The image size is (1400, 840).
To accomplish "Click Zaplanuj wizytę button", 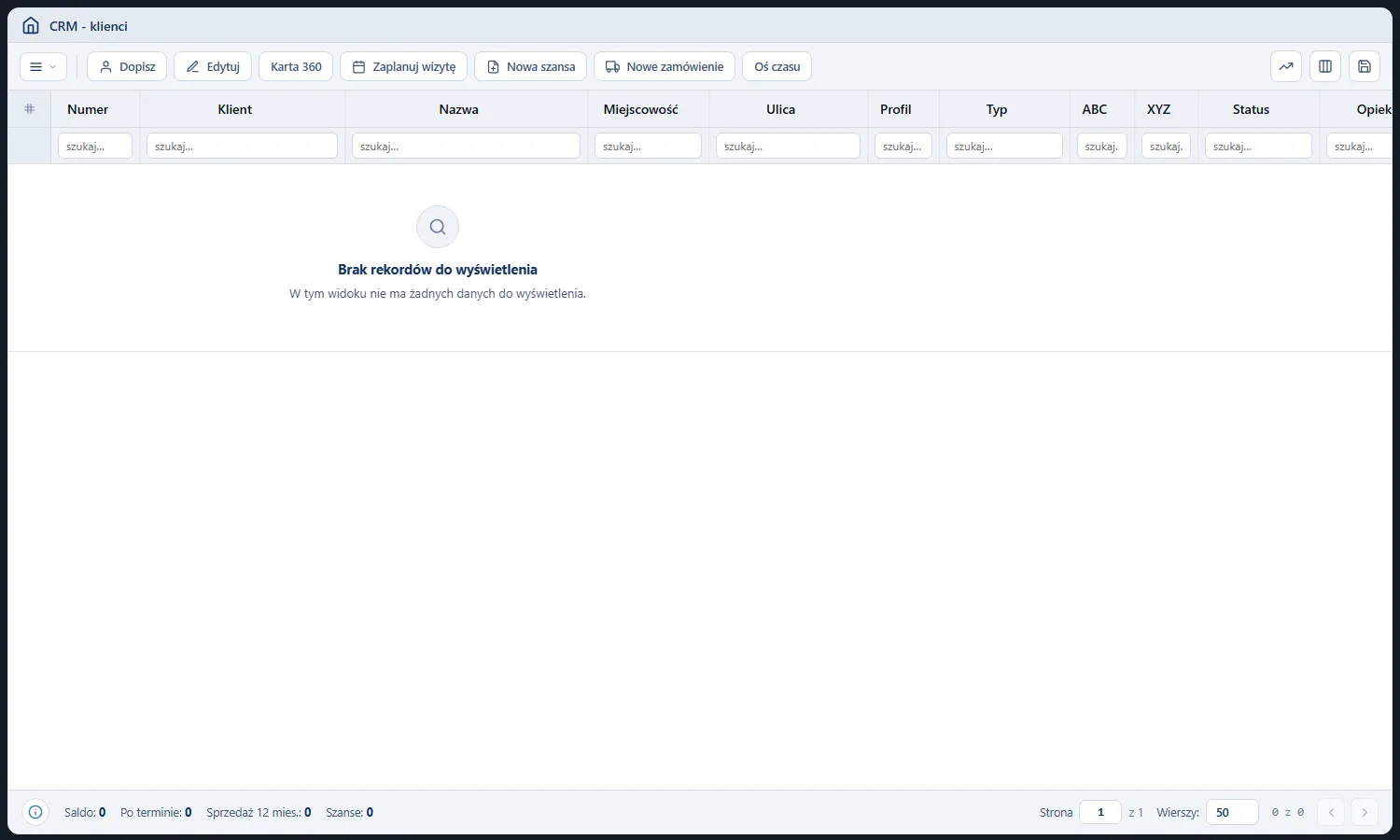I will 404,66.
